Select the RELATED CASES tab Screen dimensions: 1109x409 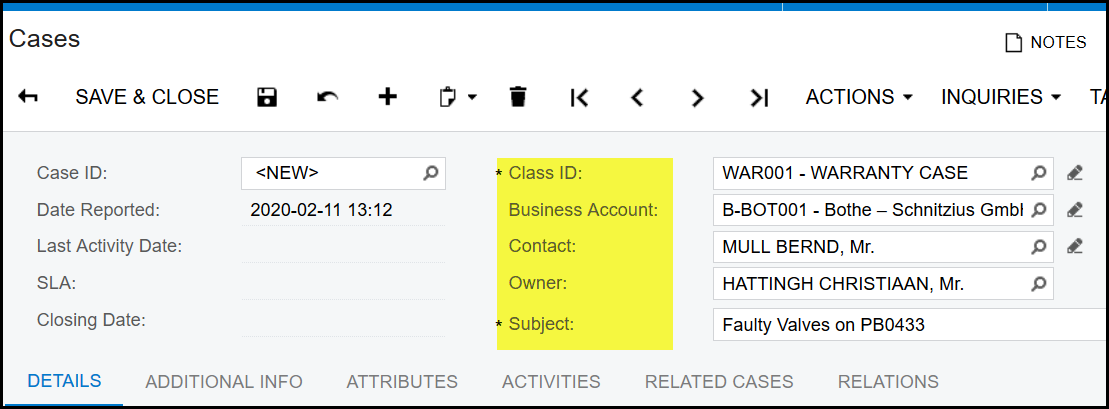(x=719, y=381)
